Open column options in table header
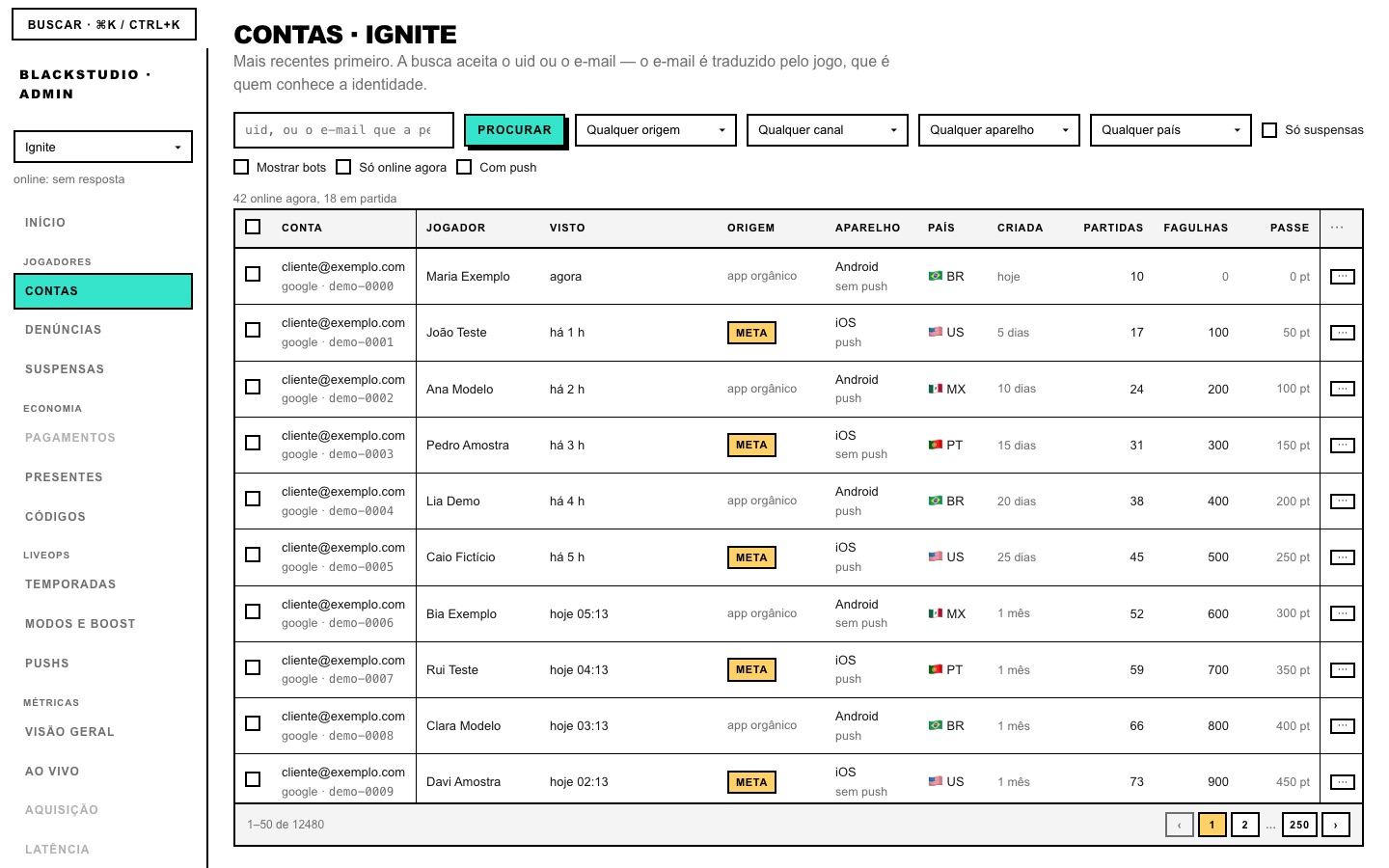Image resolution: width=1389 pixels, height=868 pixels. pyautogui.click(x=1337, y=228)
